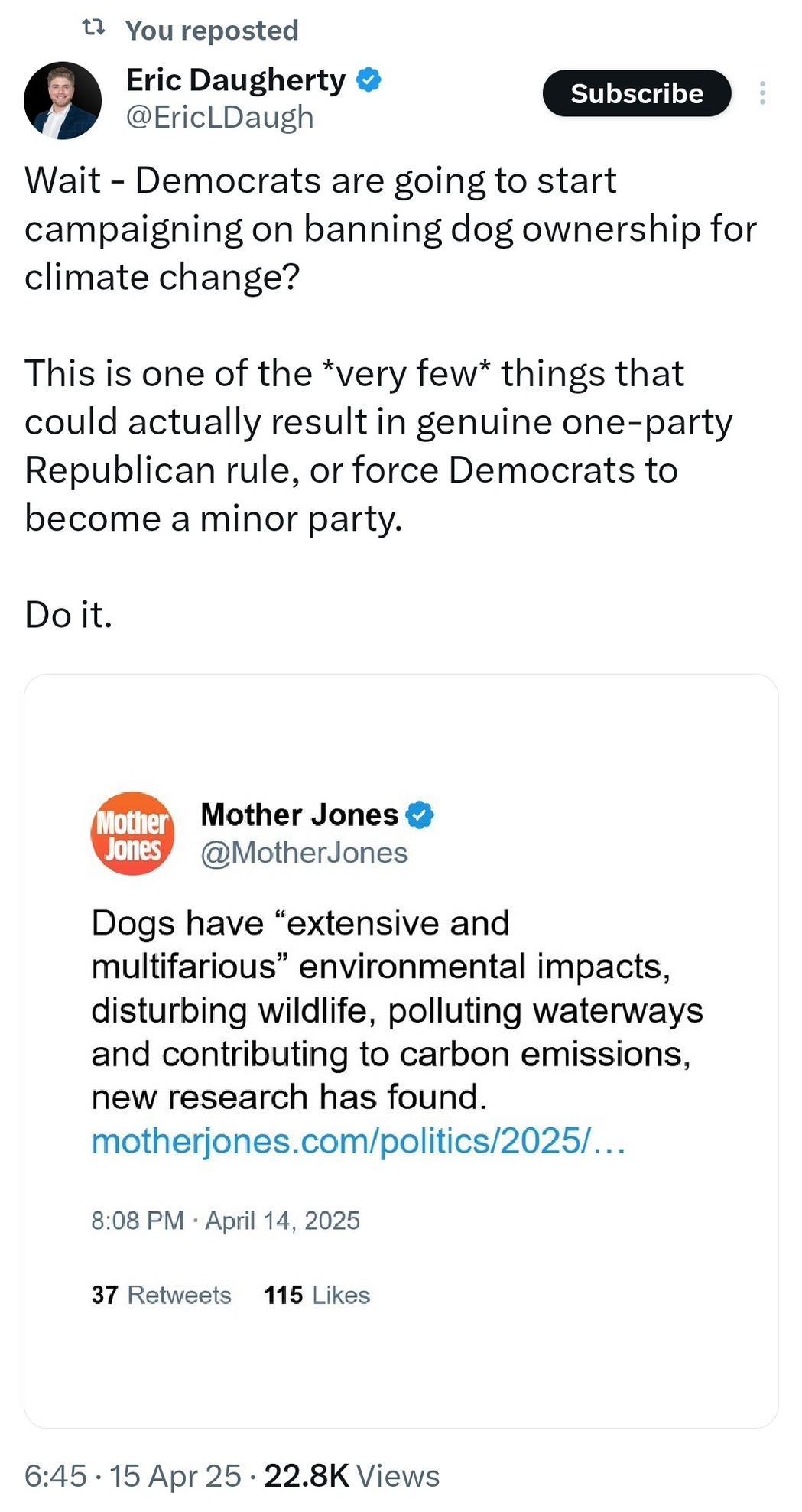The image size is (802, 1512).
Task: Open the motherjones.com article link
Action: 358,1141
